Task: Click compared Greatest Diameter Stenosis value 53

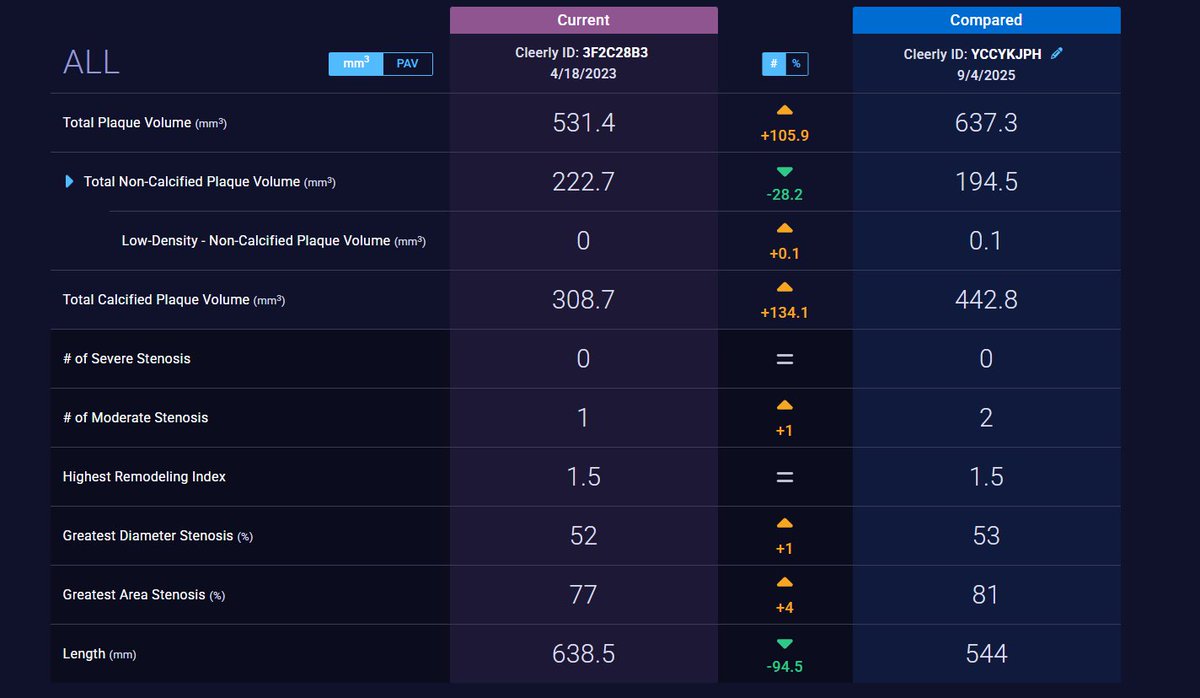Action: click(986, 536)
